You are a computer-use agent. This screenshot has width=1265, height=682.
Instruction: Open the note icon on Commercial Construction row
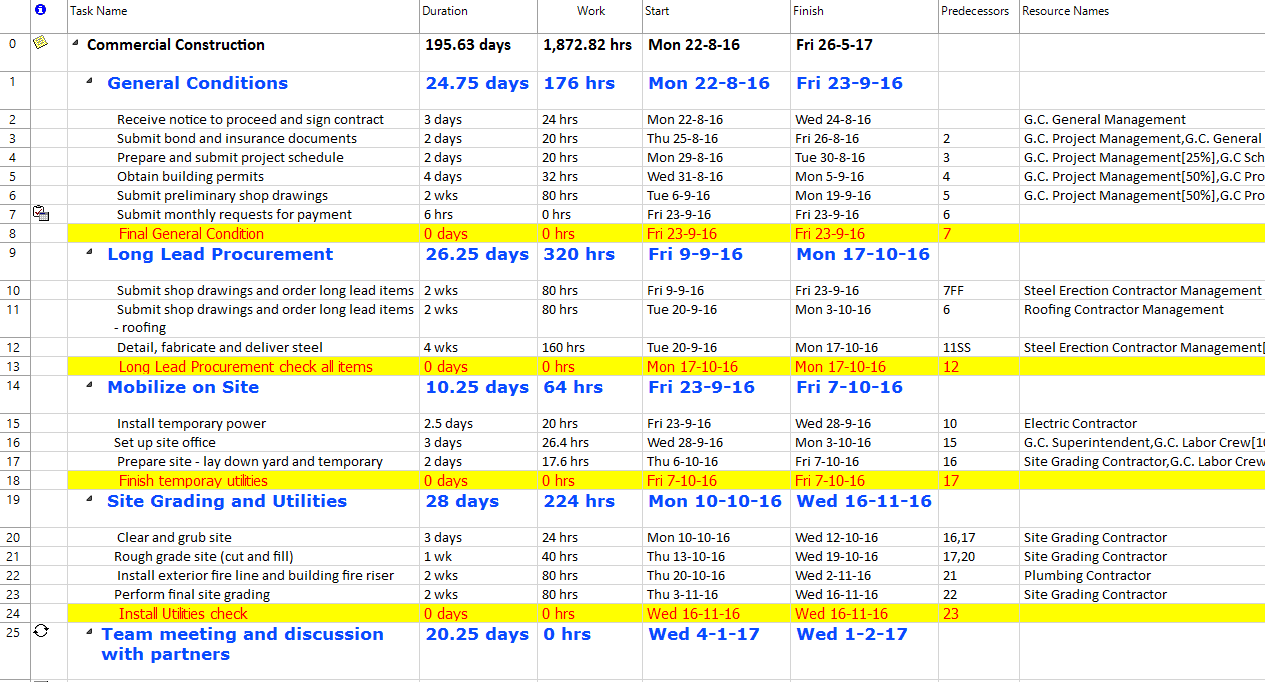point(40,43)
